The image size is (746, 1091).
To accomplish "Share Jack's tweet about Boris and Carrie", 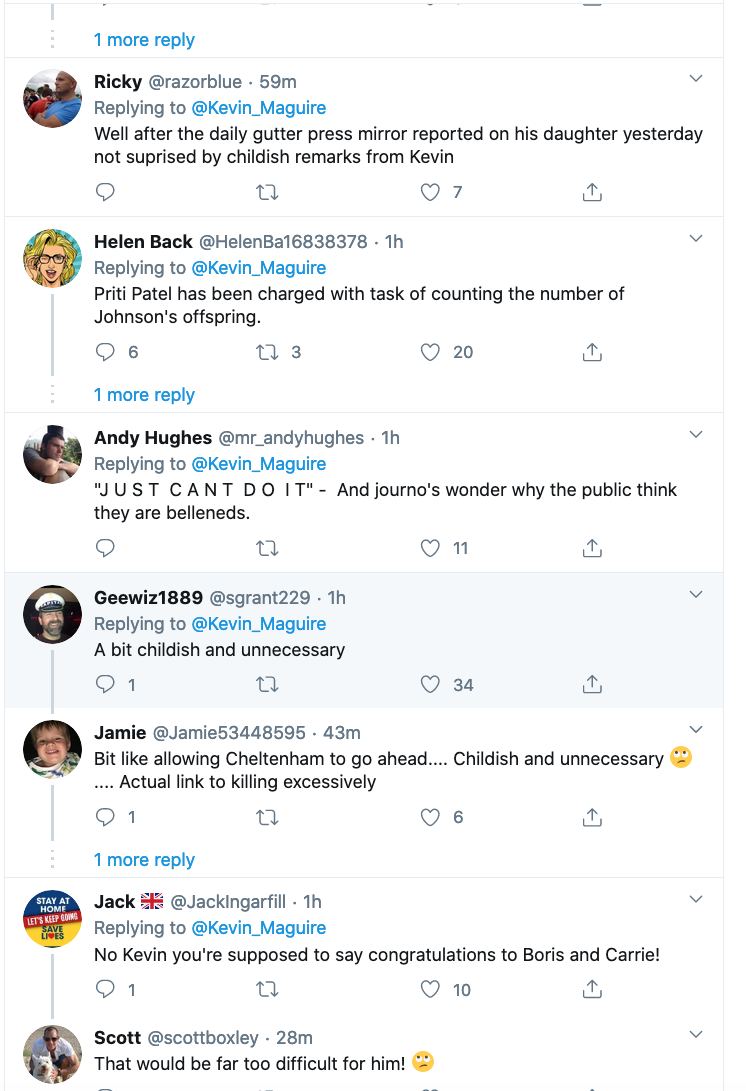I will pos(592,989).
